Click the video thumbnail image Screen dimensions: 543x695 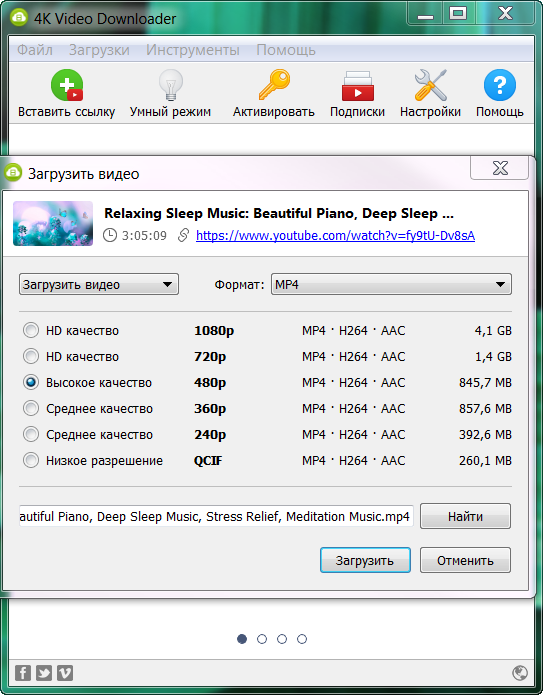tap(53, 223)
